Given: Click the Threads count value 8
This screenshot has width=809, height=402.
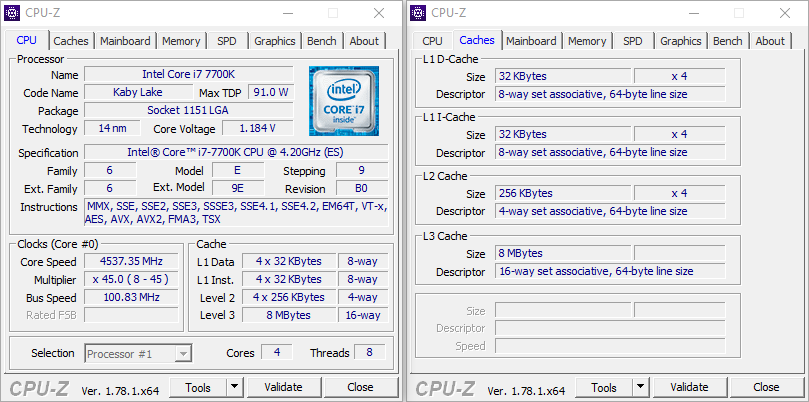Looking at the screenshot, I should [369, 352].
